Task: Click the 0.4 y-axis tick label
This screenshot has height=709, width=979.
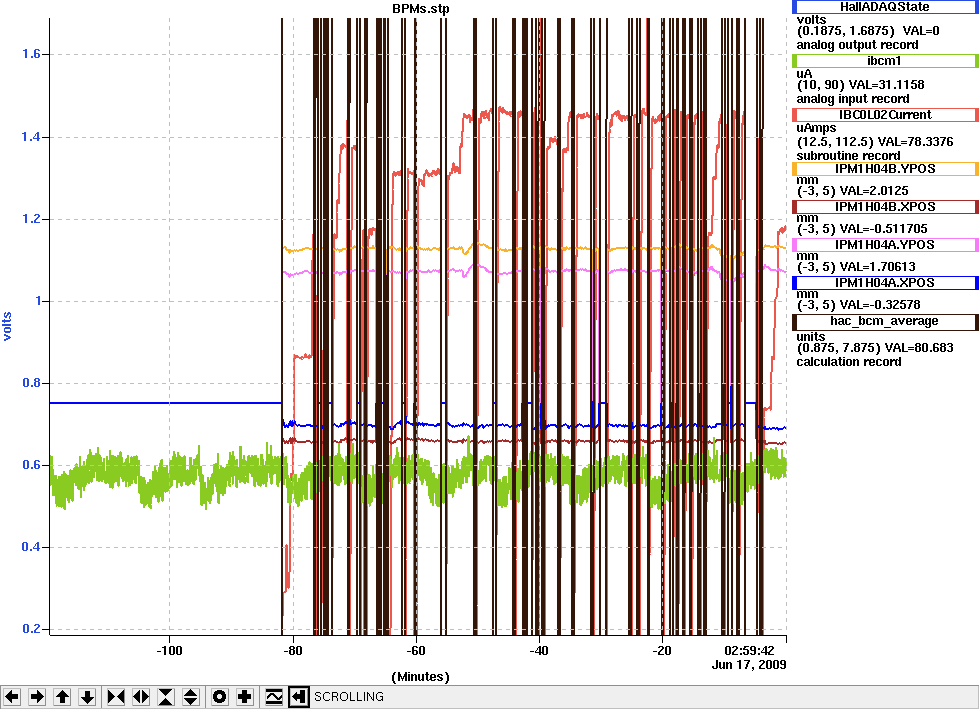Action: [x=31, y=547]
